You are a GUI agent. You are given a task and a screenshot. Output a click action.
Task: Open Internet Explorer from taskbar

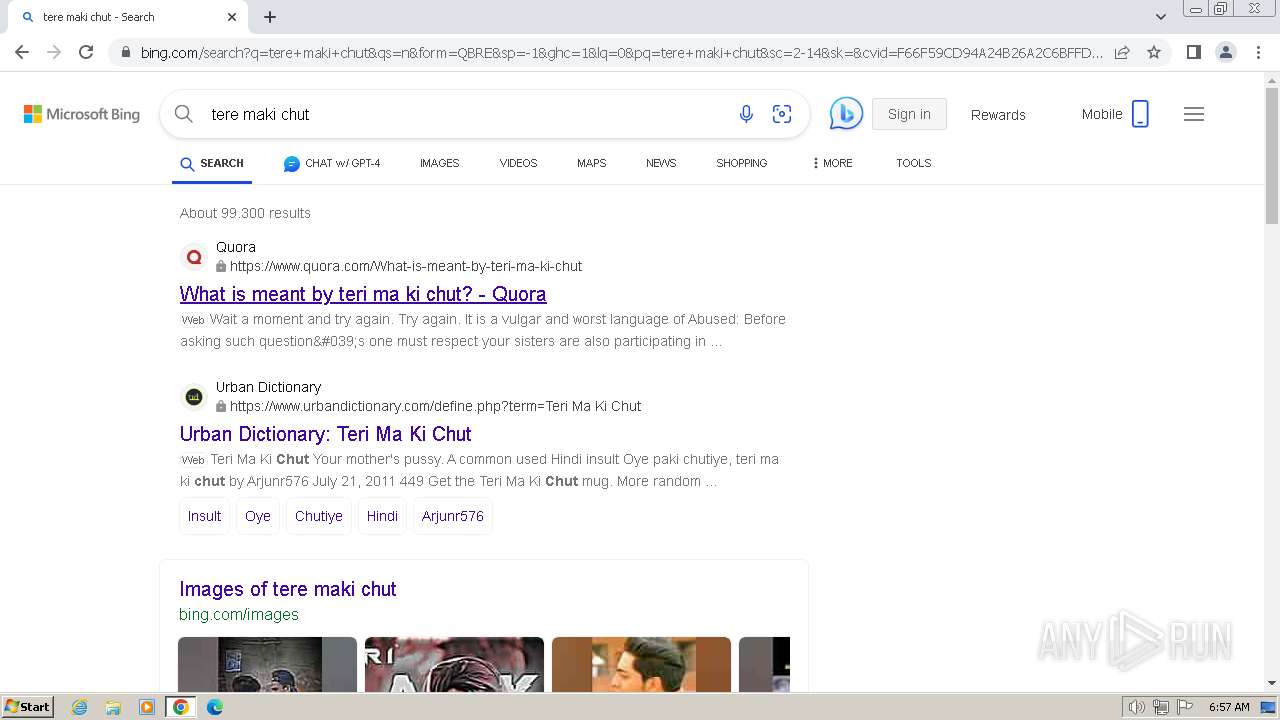(80, 707)
